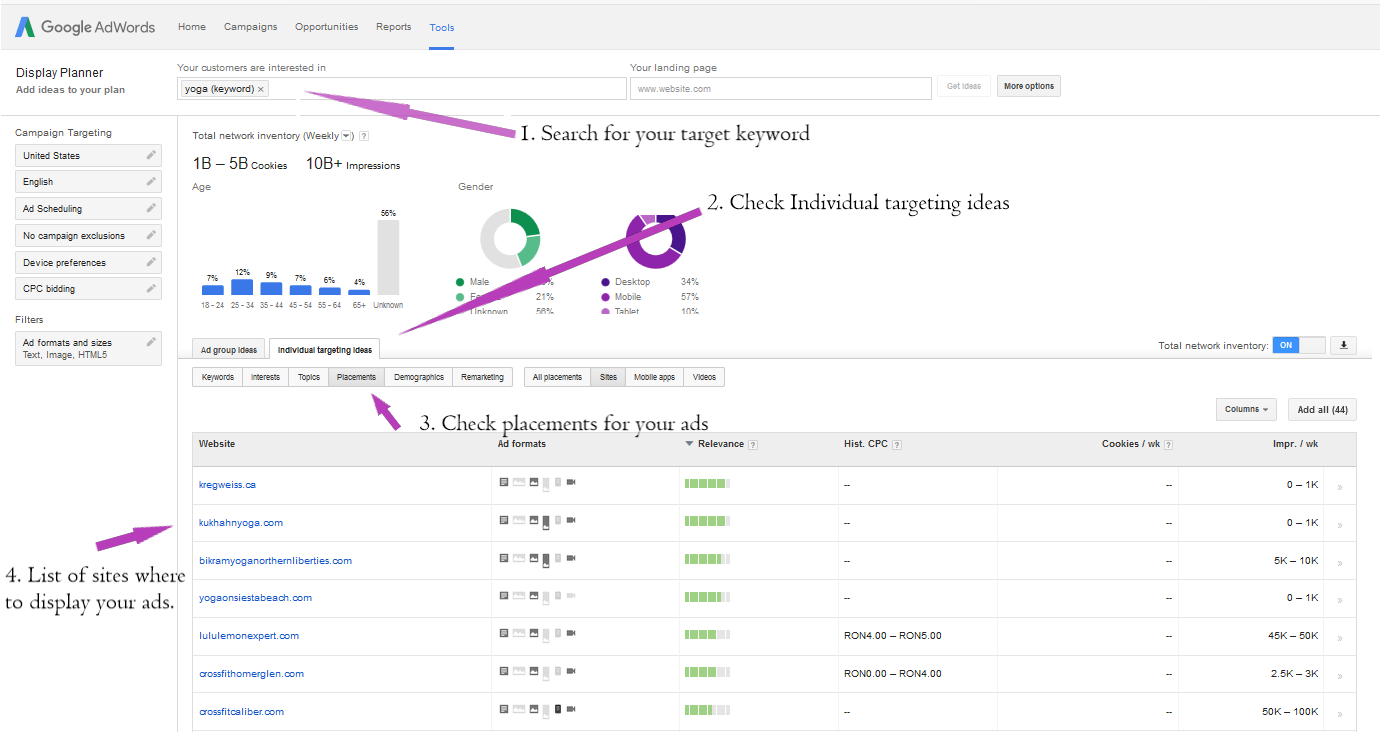Open kregweiss.ca website link
The width and height of the screenshot is (1380, 732).
coord(227,485)
